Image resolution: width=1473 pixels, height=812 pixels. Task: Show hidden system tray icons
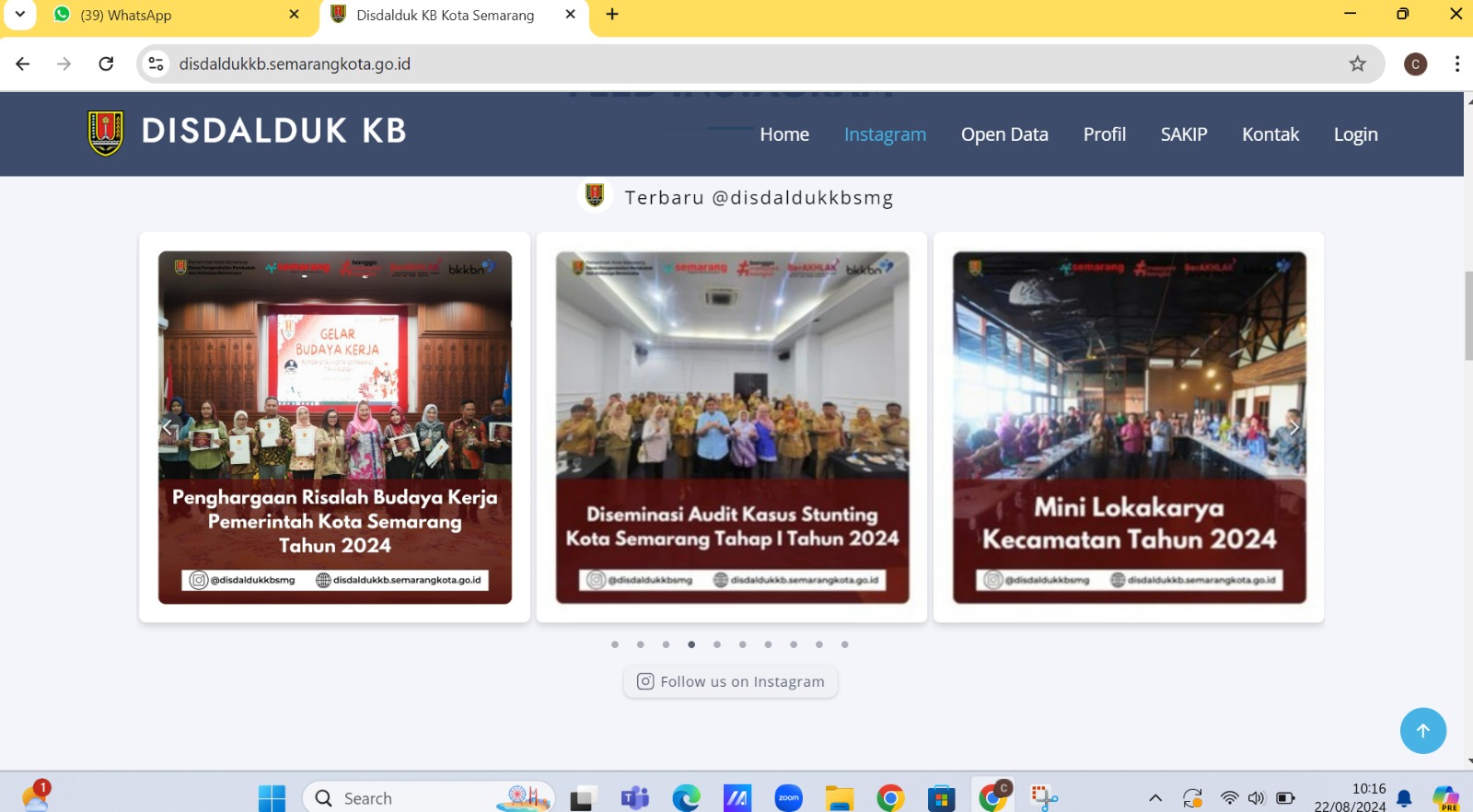coord(1155,797)
